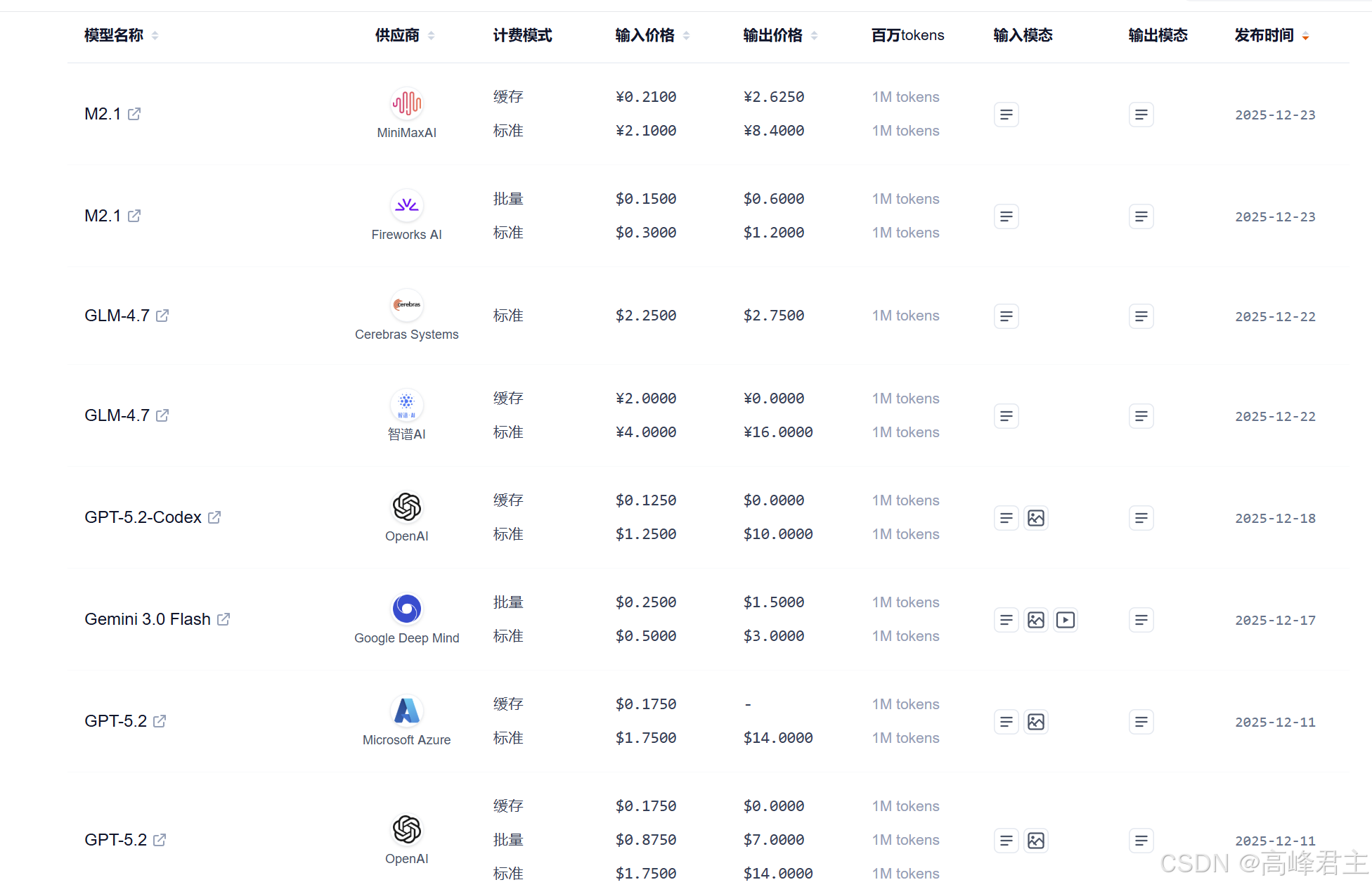Click text output modality icon for GLM-4.7 Cerebras row
Screen dimensions: 1372x887
coord(1141,316)
